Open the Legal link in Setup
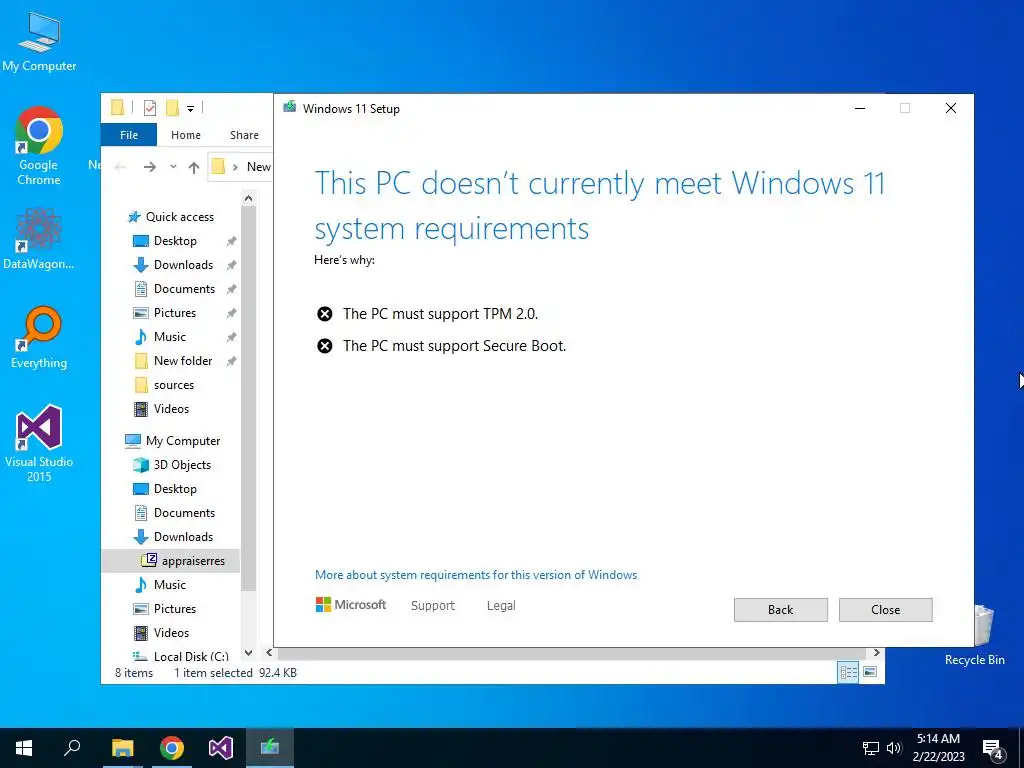Screen dimensions: 1024x768 (501, 605)
